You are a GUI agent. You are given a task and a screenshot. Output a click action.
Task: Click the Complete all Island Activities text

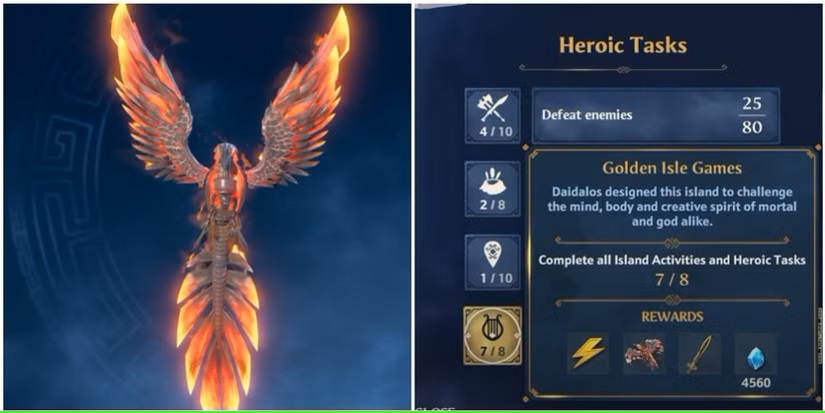pyautogui.click(x=672, y=260)
